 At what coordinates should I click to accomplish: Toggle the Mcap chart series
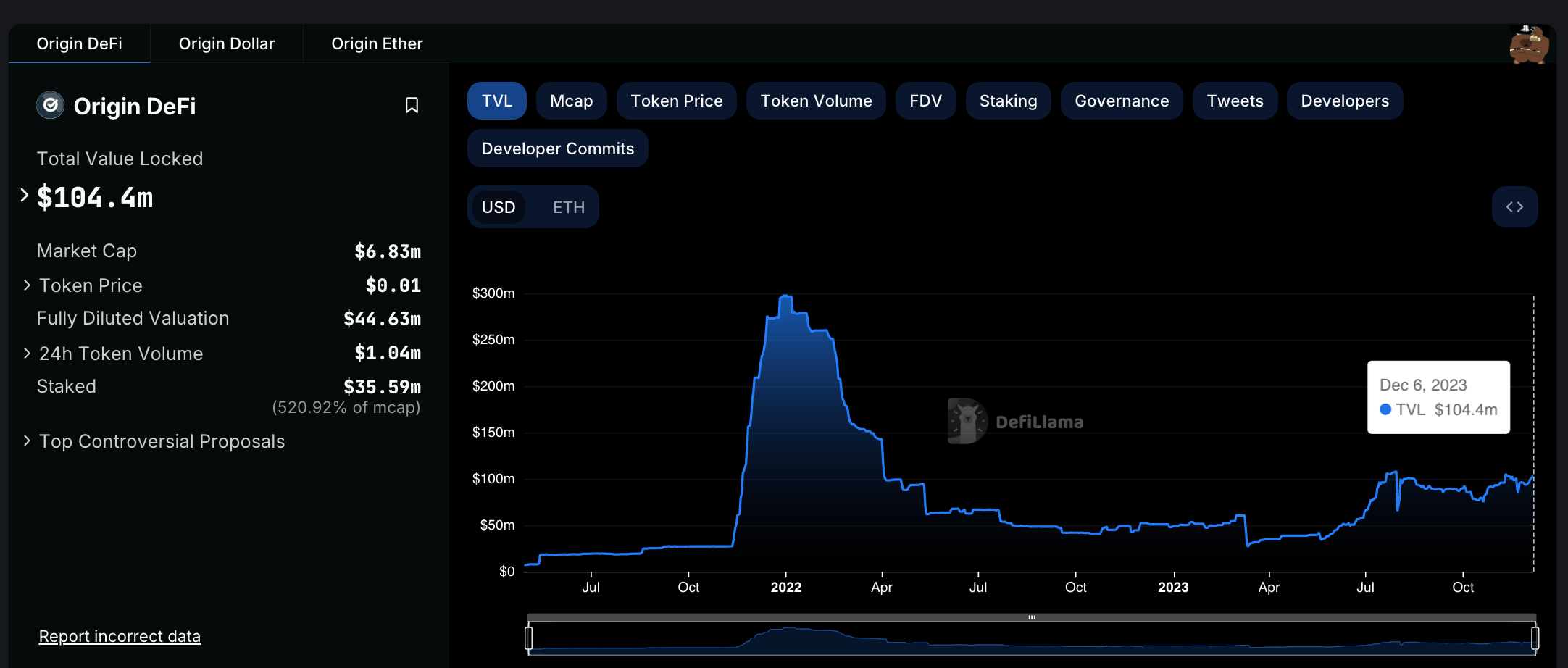[571, 101]
